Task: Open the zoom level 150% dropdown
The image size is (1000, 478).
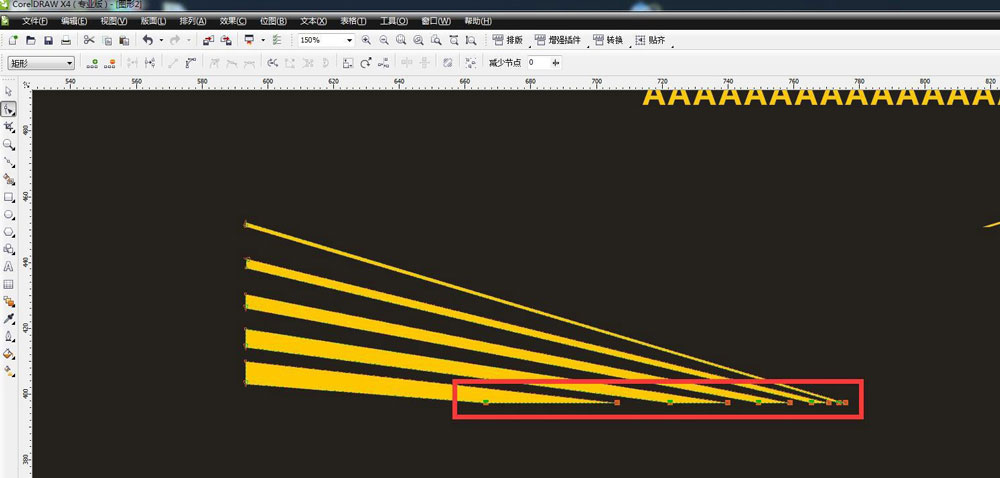Action: (x=349, y=40)
